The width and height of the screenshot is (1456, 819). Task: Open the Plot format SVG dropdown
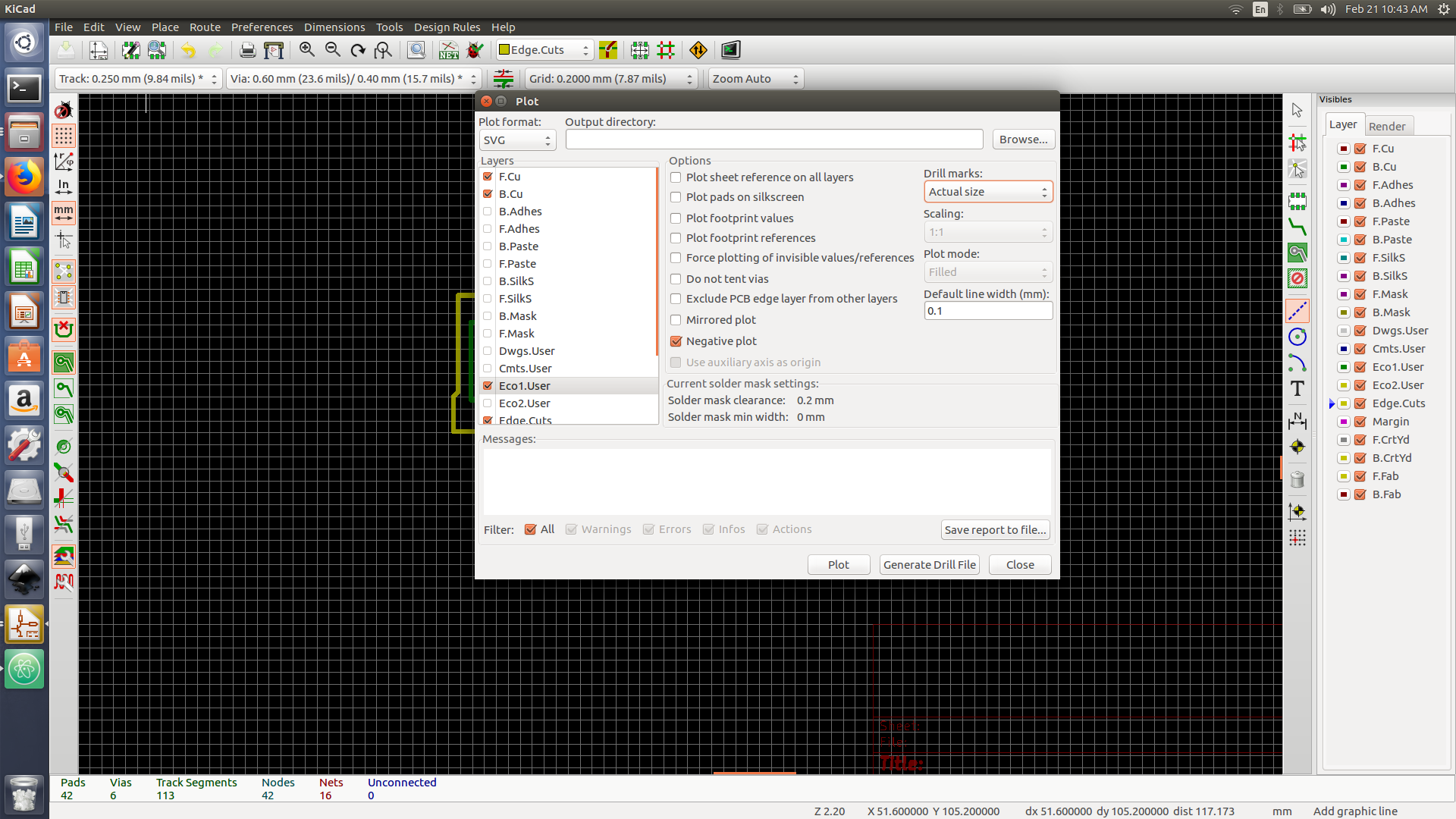coord(517,140)
